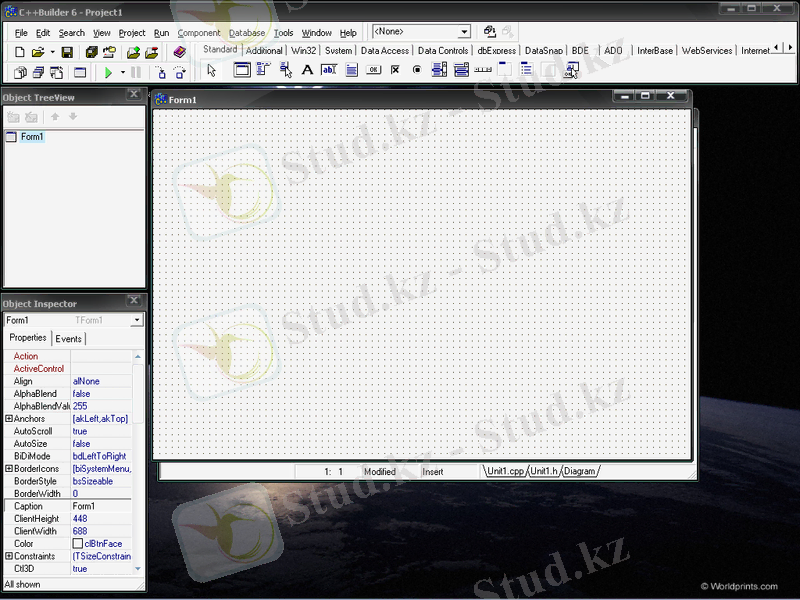Image resolution: width=800 pixels, height=600 pixels.
Task: Expand the Anchors property
Action: tap(9, 418)
